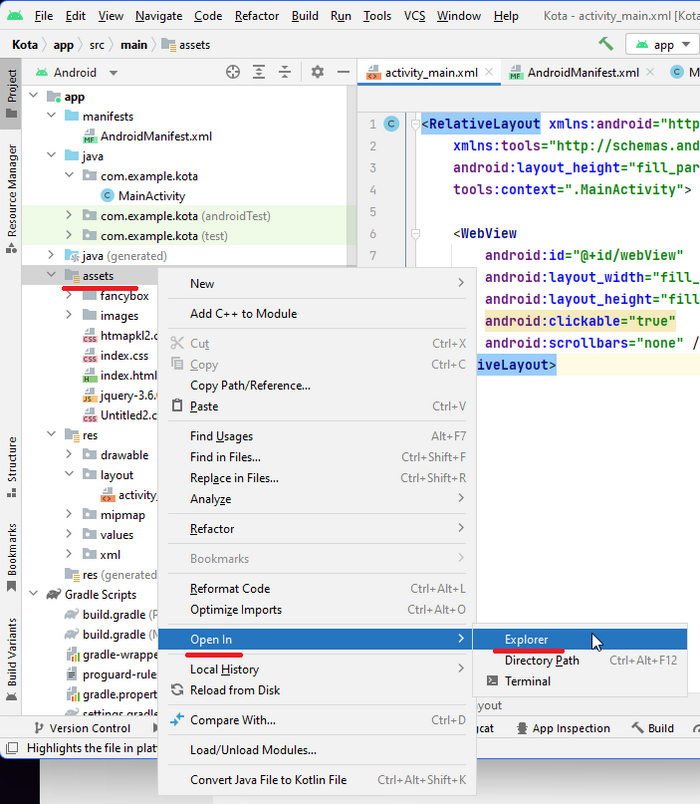Click the class gutter icon beside line 1
The height and width of the screenshot is (804, 700).
pos(391,124)
